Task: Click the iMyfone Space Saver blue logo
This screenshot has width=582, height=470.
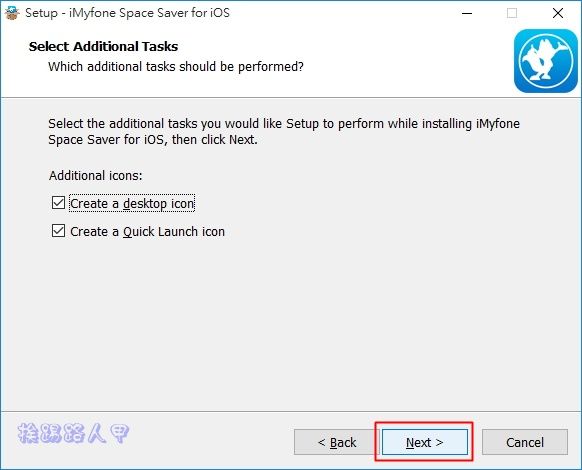Action: pos(546,61)
